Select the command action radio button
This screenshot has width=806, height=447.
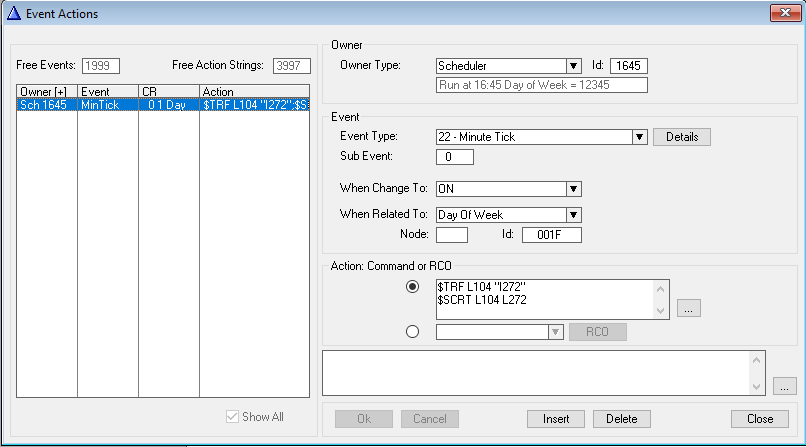coord(412,287)
